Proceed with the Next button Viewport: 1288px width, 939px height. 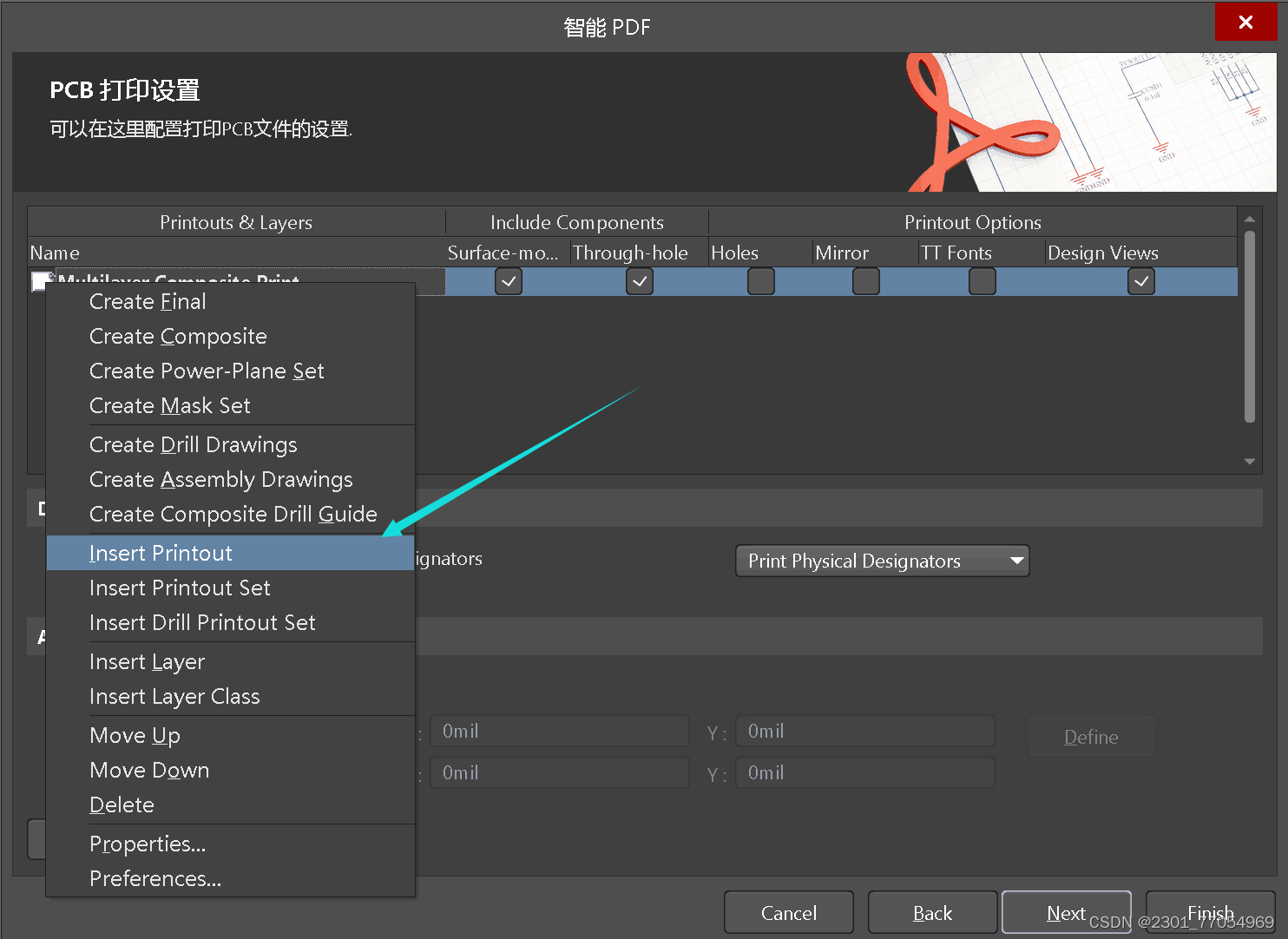pyautogui.click(x=1067, y=913)
